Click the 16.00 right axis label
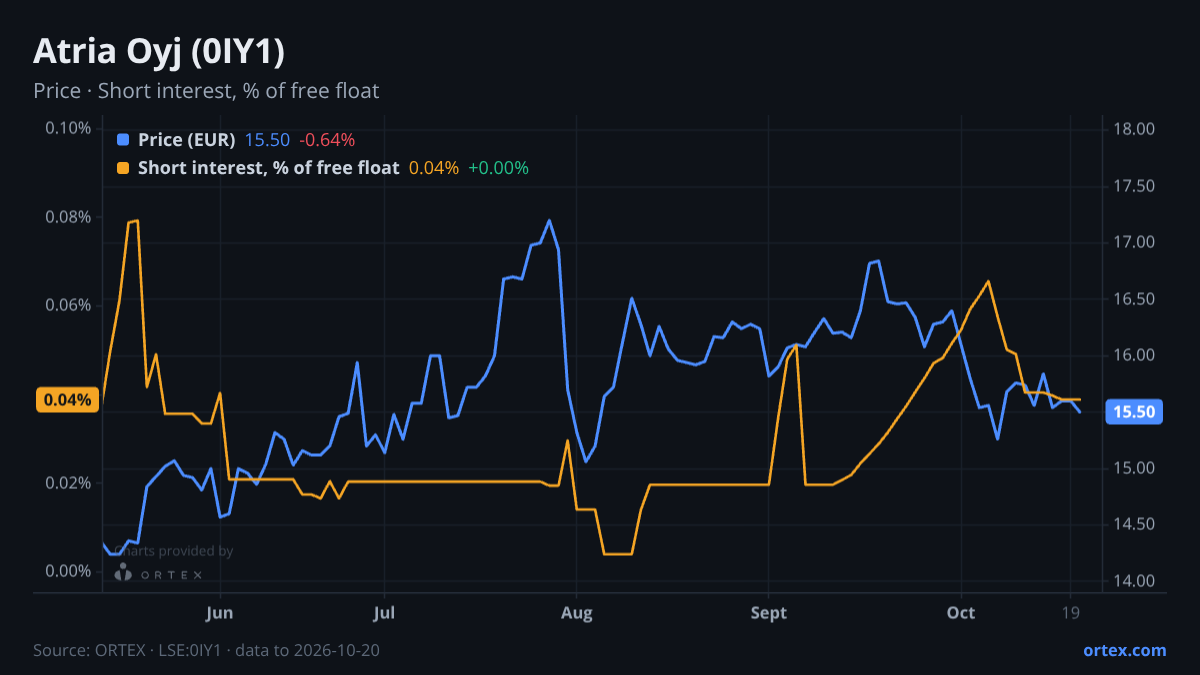Image resolution: width=1200 pixels, height=675 pixels. [x=1133, y=355]
